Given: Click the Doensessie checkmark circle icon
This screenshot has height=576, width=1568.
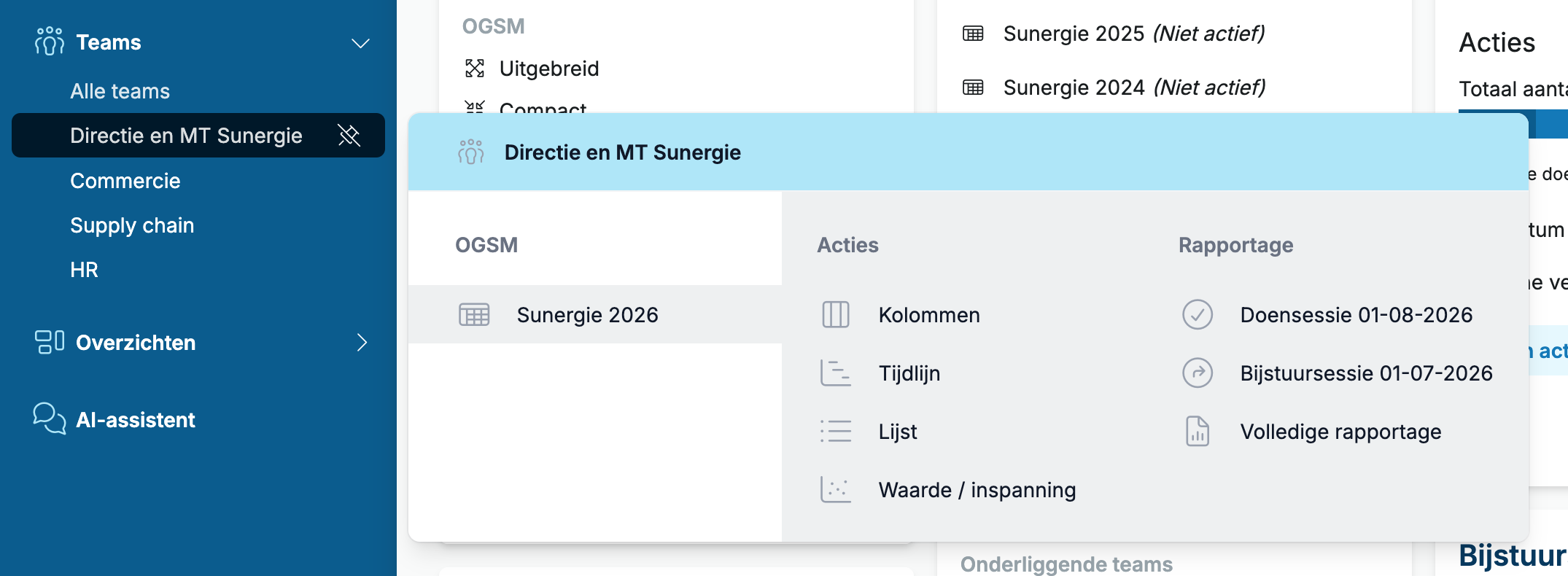Looking at the screenshot, I should pyautogui.click(x=1198, y=314).
